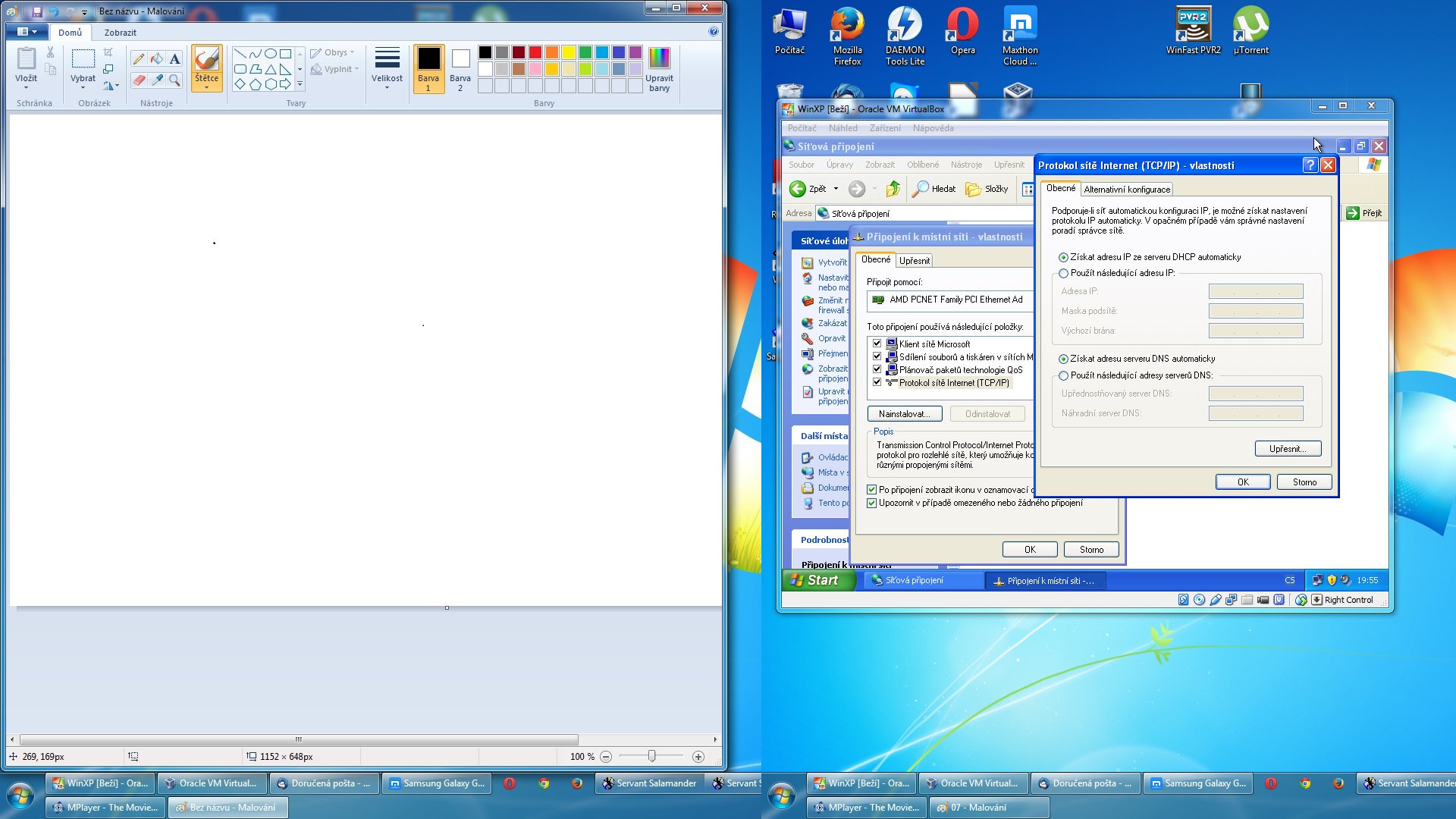Select the Text tool in Paint
Image resolution: width=1456 pixels, height=819 pixels.
(x=174, y=59)
